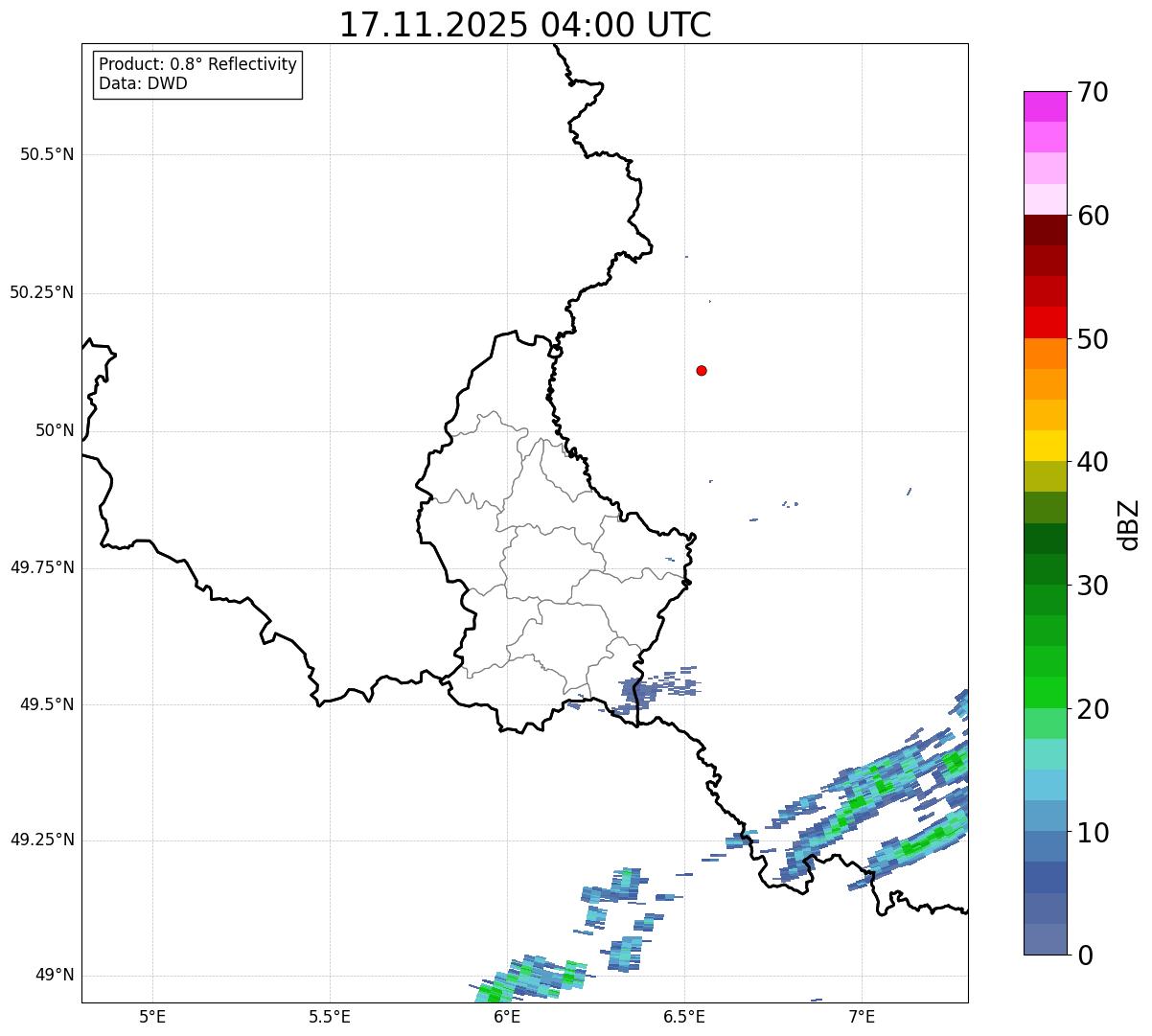Image resolution: width=1152 pixels, height=1036 pixels.
Task: Click the "Product: 0.8° Reflectivity" label
Action: [x=198, y=64]
